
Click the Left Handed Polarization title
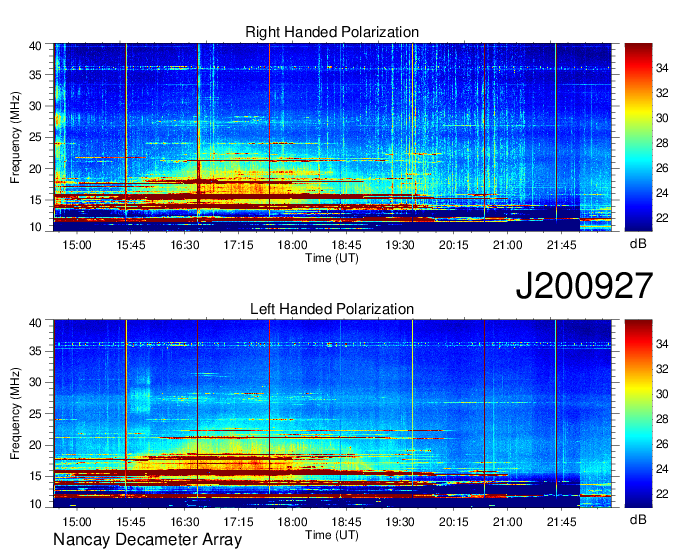point(332,309)
